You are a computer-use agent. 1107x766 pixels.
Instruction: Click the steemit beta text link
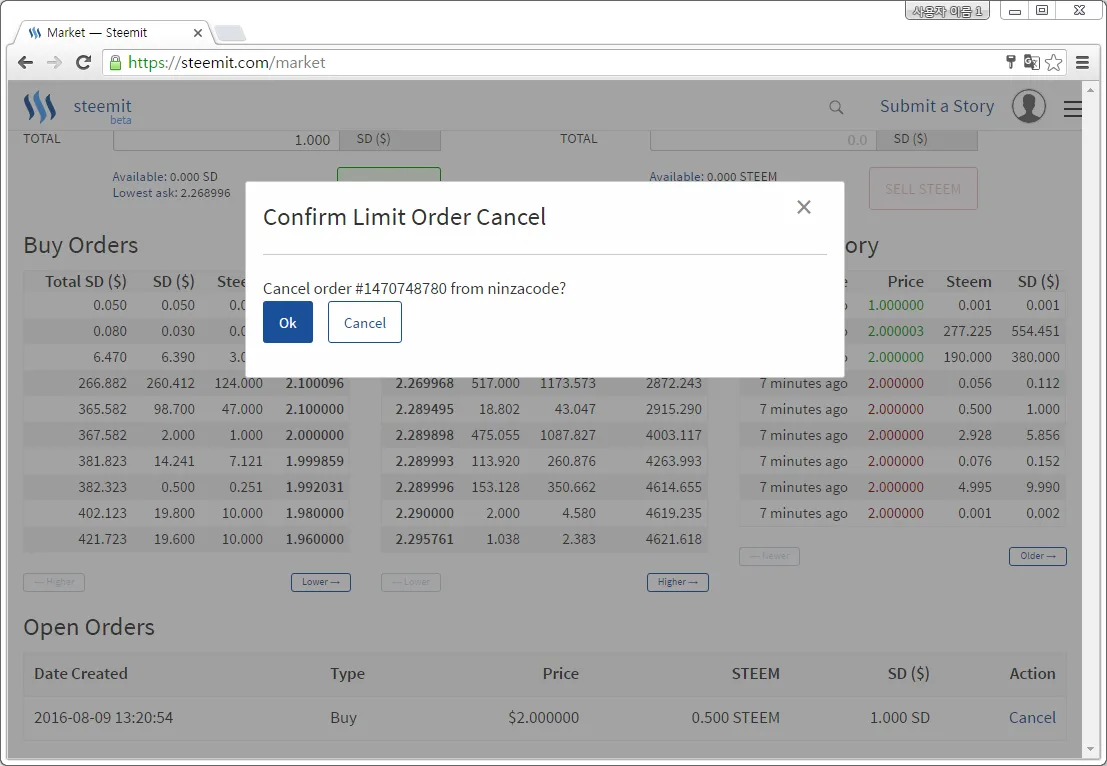[102, 110]
